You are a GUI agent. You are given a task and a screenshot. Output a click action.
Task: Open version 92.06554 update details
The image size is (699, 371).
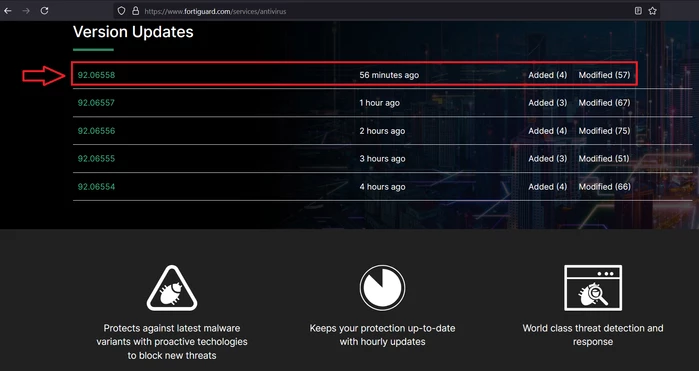coord(96,186)
